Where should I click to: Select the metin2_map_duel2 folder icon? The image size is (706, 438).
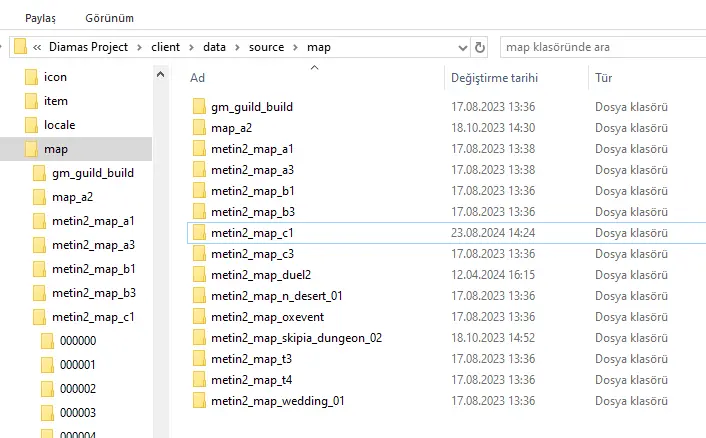(x=198, y=275)
